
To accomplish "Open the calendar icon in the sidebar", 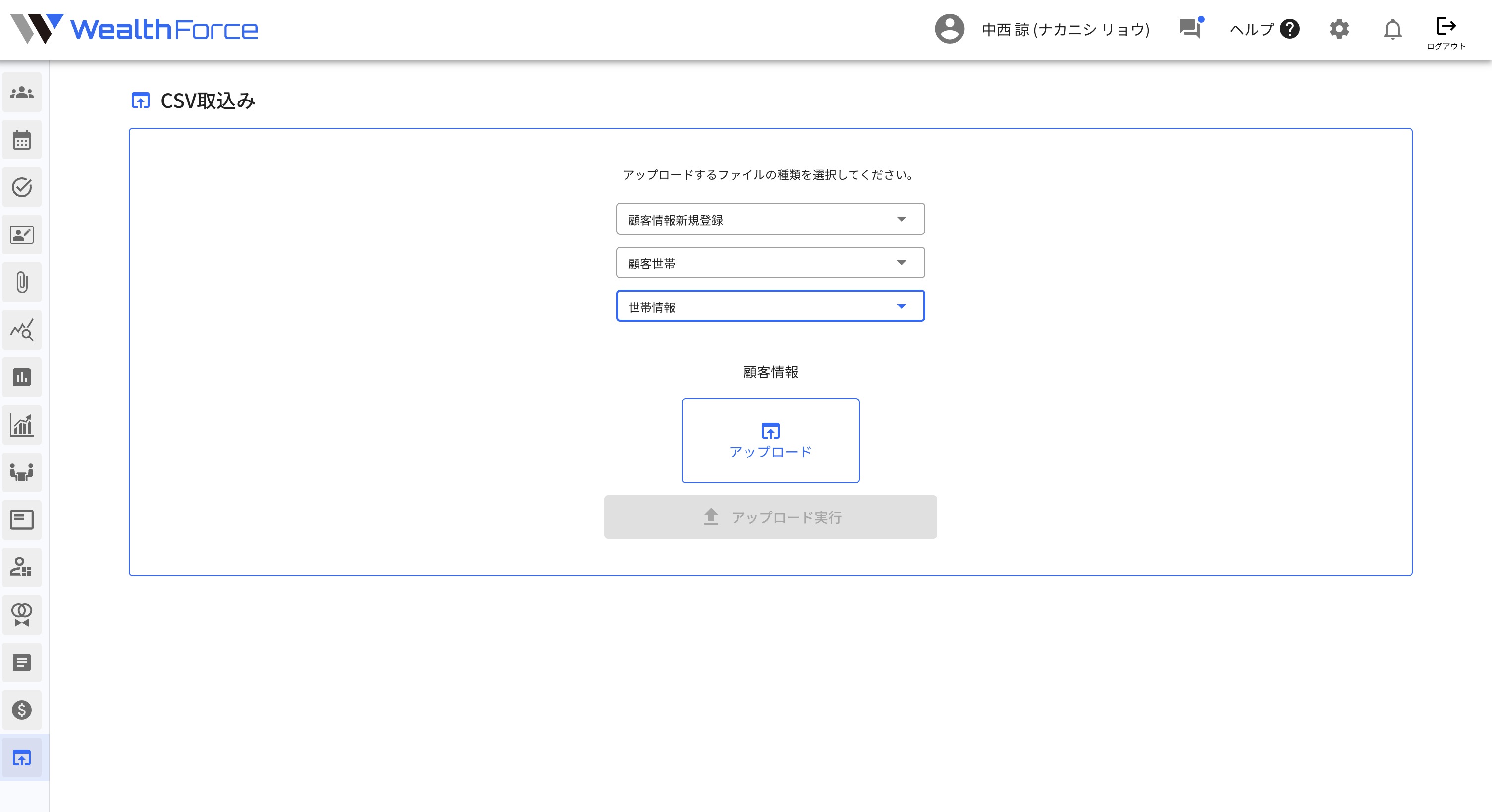I will (22, 139).
